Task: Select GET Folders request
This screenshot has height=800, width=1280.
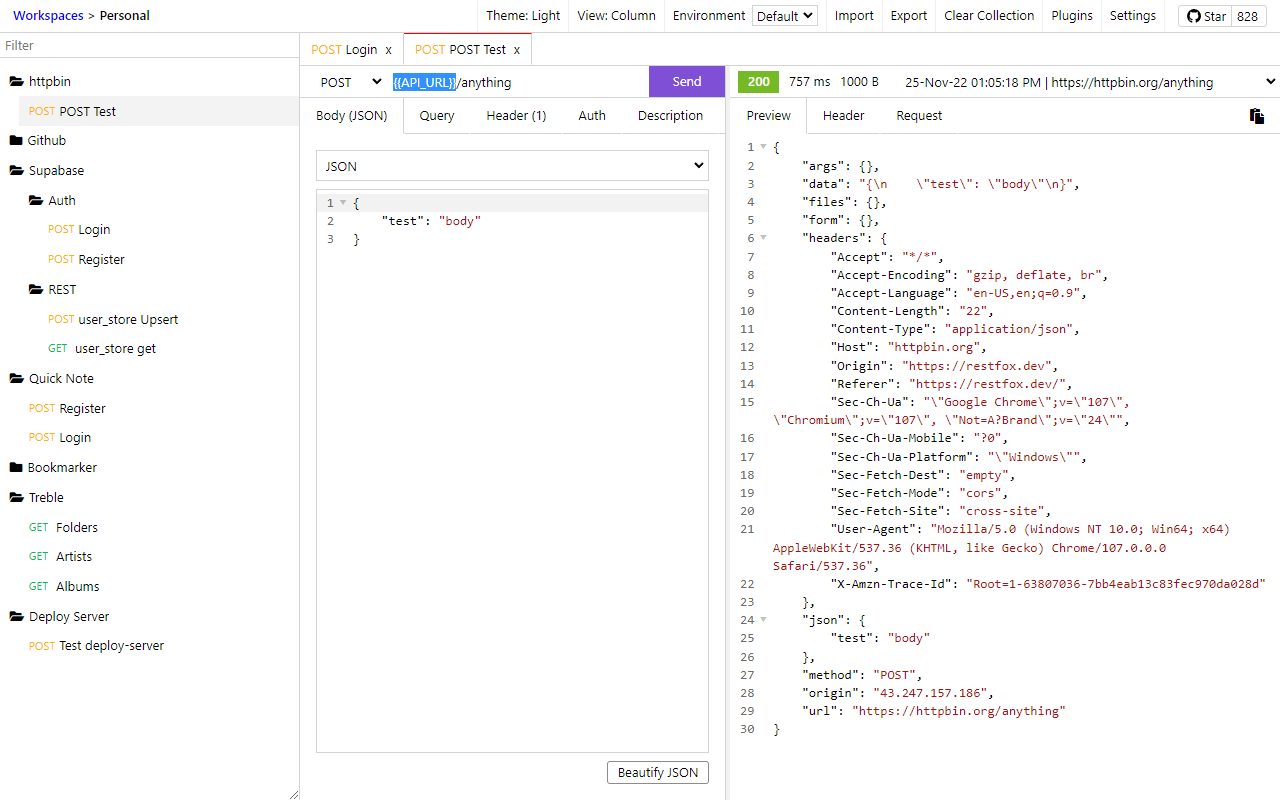Action: coord(63,528)
